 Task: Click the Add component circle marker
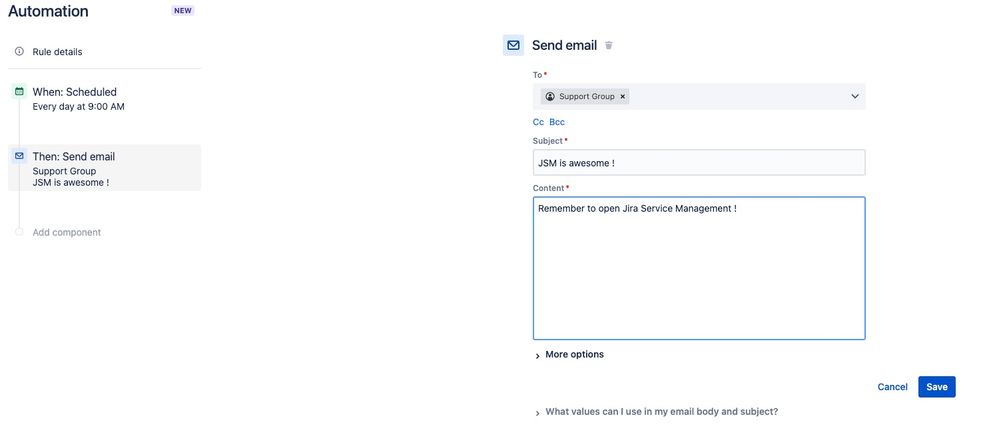point(19,233)
